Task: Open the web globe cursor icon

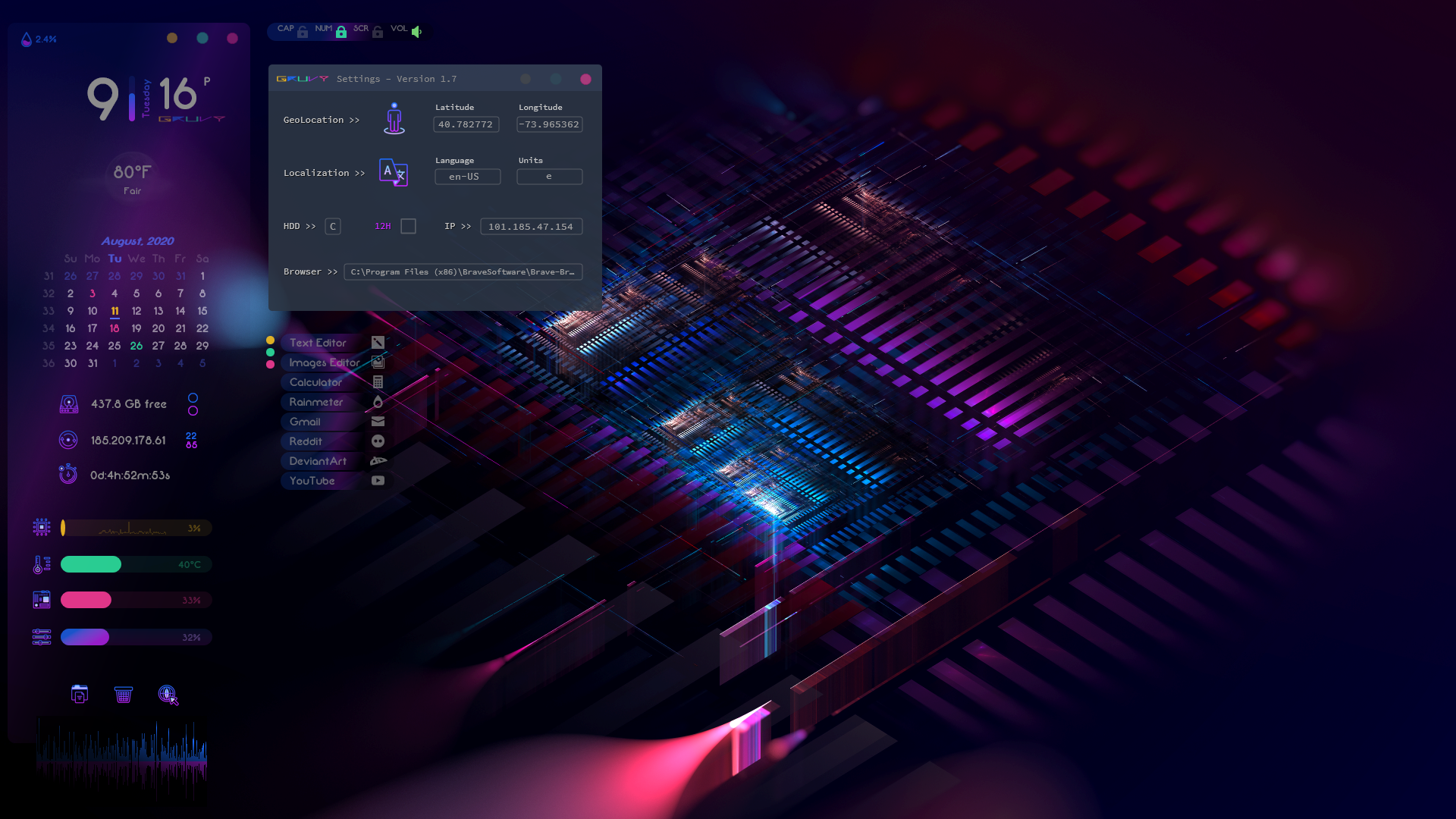Action: coord(168,695)
